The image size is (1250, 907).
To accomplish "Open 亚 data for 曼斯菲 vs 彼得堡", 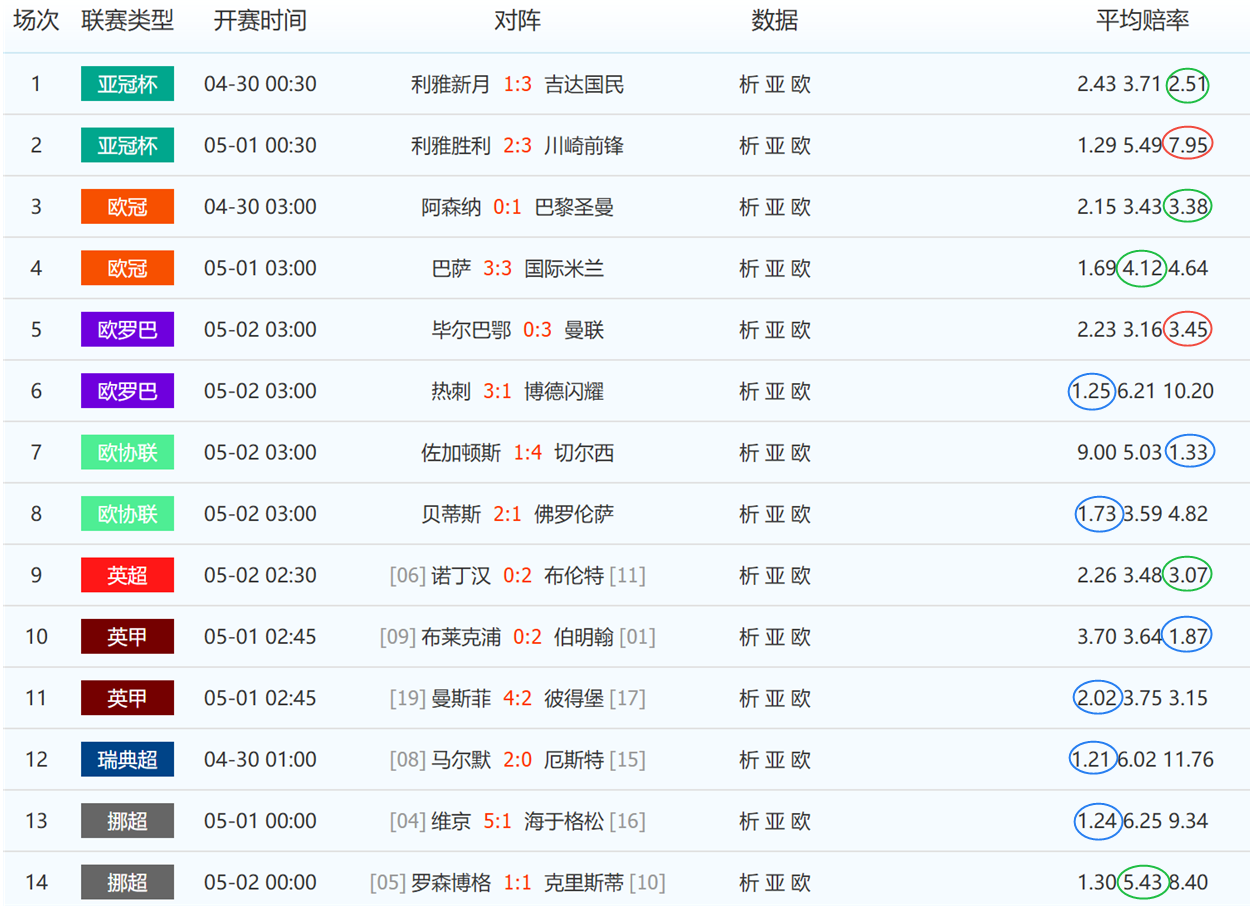I will [x=775, y=699].
